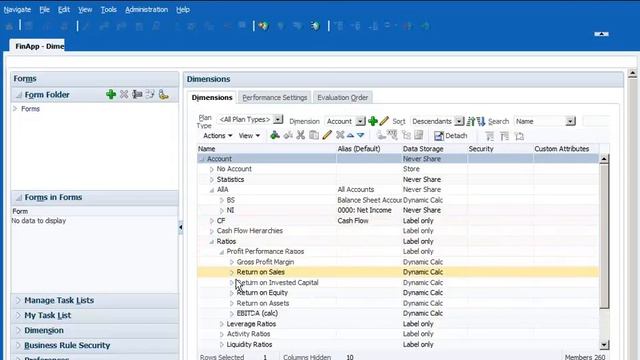The width and height of the screenshot is (640, 360).
Task: Expand the CF member
Action: pyautogui.click(x=211, y=221)
